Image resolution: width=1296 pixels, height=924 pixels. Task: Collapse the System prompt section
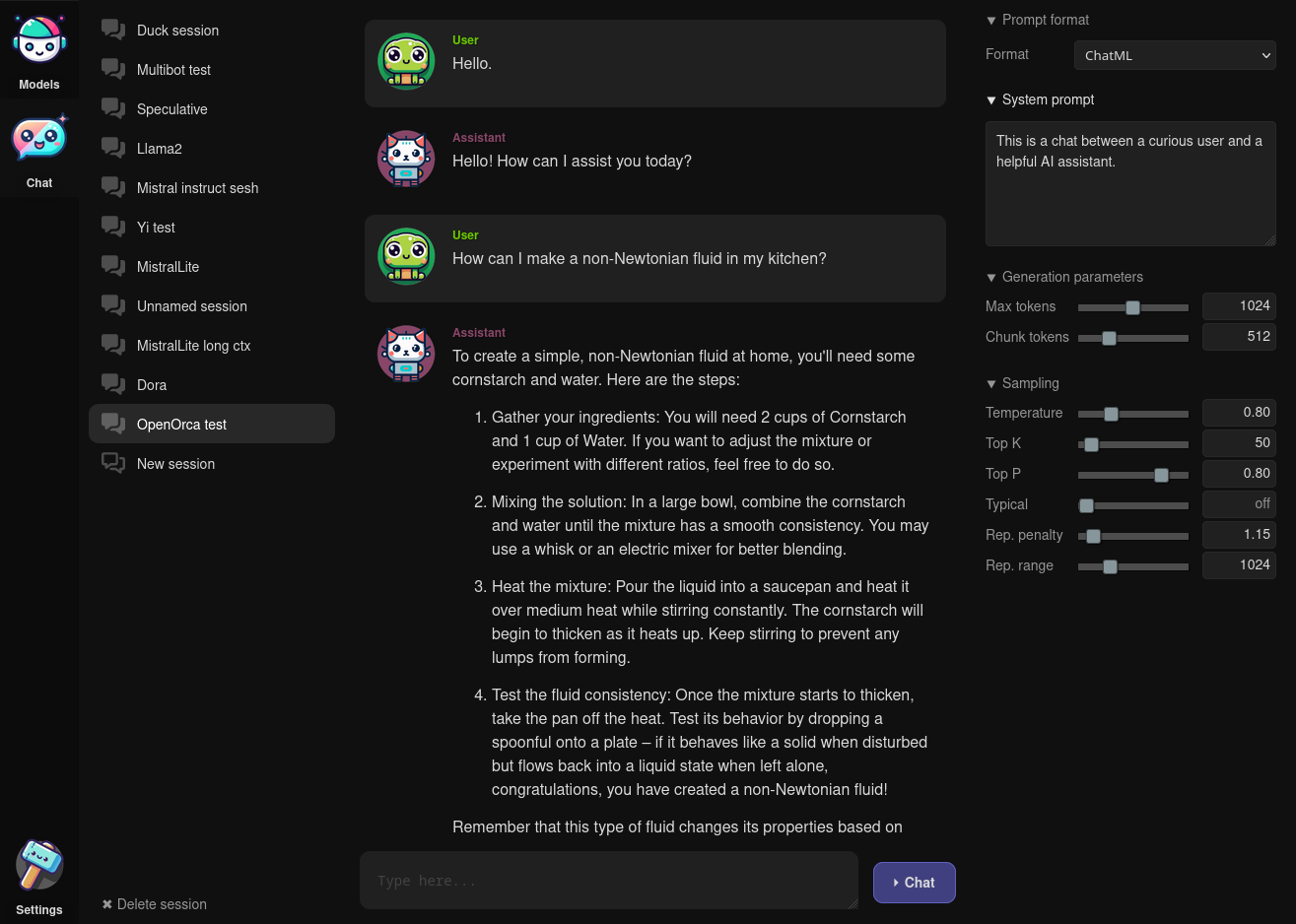(991, 100)
